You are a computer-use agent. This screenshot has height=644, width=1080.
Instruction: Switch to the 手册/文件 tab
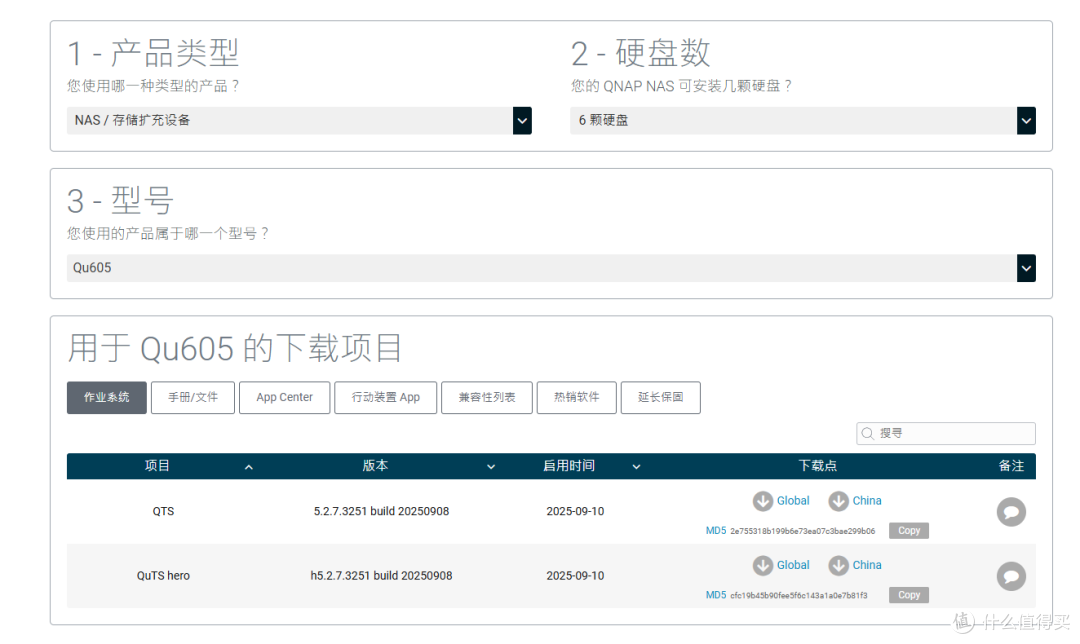[193, 397]
